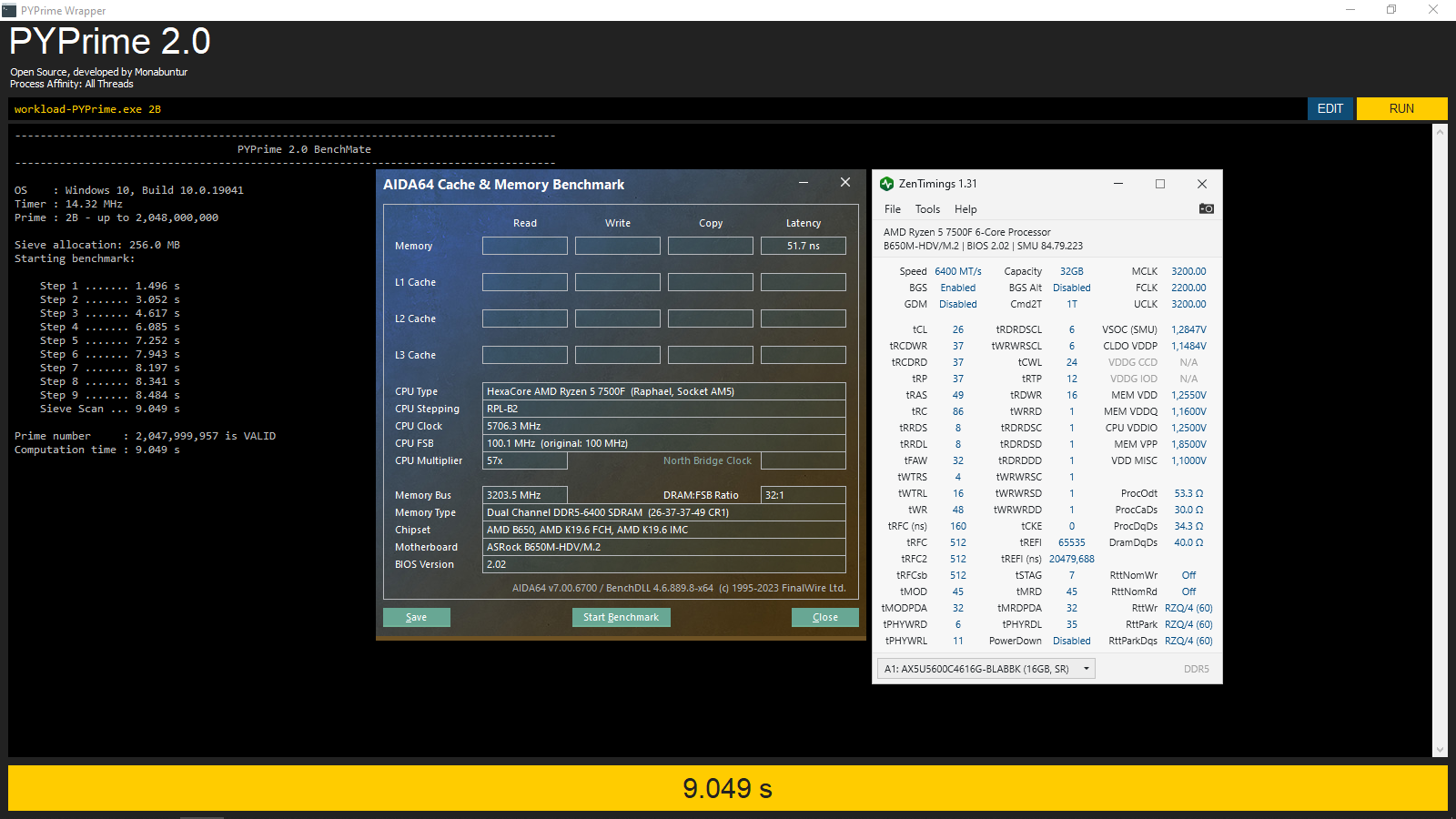Open the Tools menu in ZenTimings
Screen dimensions: 1456x819
[x=927, y=209]
